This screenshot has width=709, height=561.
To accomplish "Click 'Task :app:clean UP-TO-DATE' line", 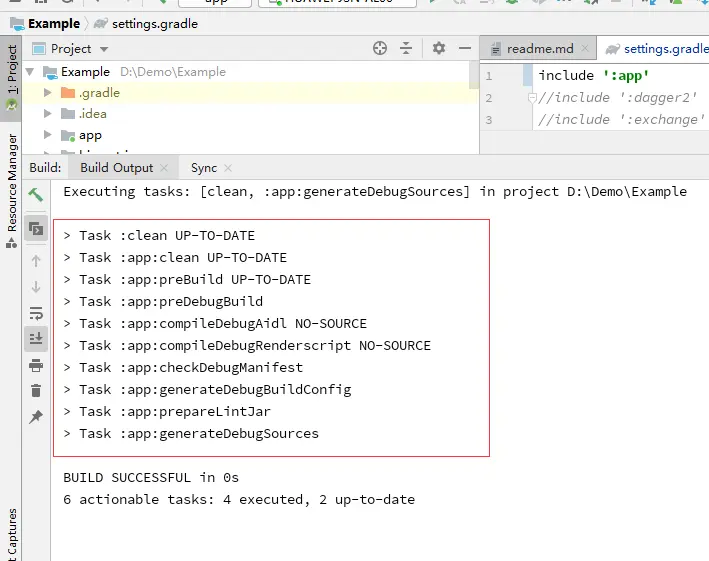I will point(175,258).
